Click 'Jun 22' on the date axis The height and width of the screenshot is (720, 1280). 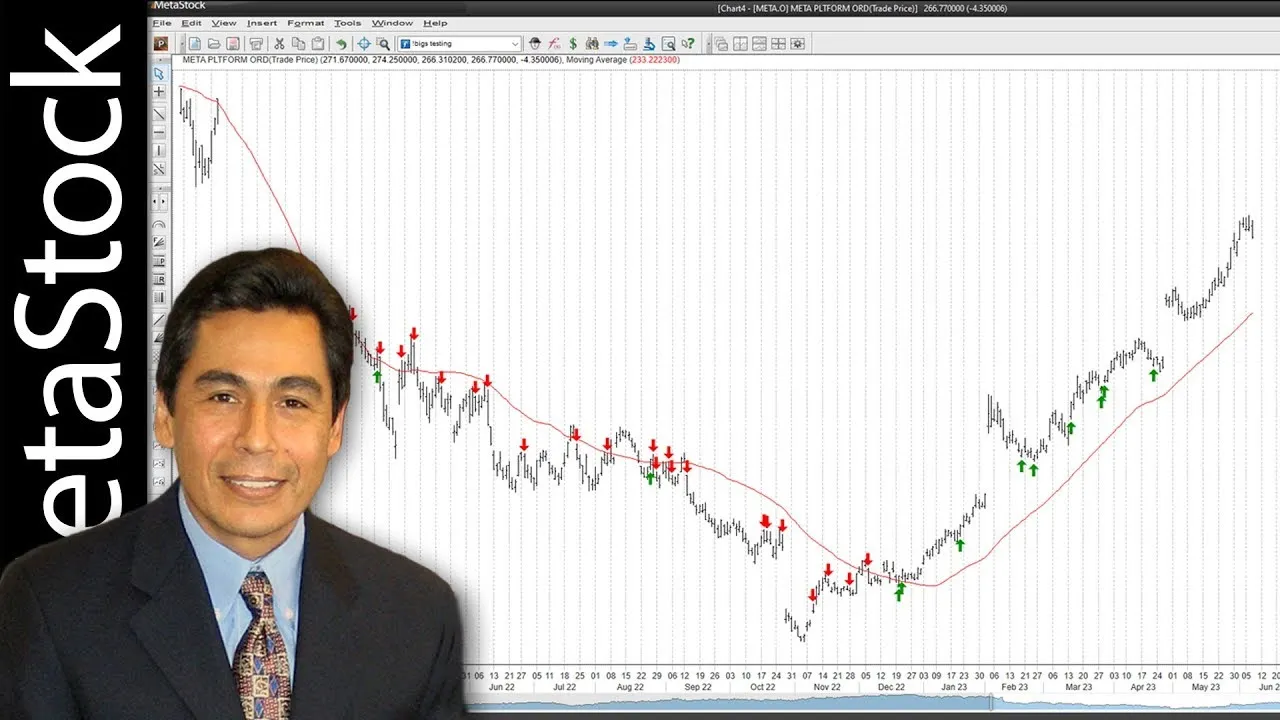point(502,688)
